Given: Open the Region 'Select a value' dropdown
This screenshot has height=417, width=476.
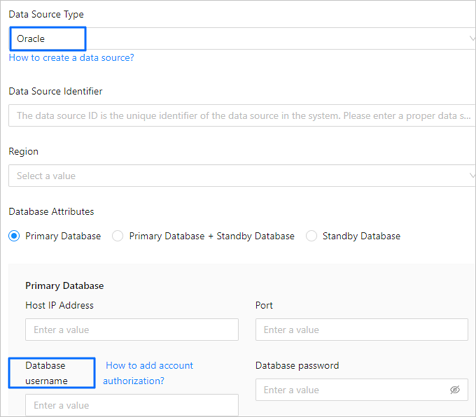Looking at the screenshot, I should click(x=242, y=176).
